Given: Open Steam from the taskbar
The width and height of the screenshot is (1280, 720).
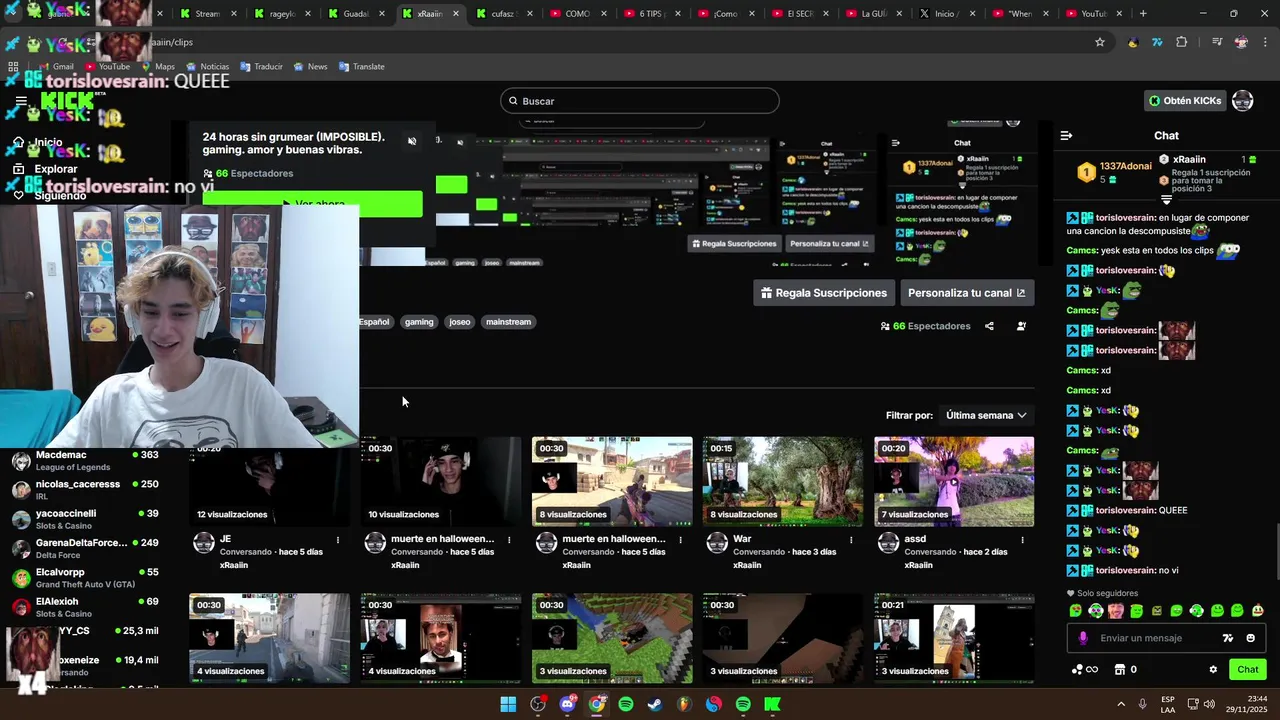Looking at the screenshot, I should coord(654,704).
